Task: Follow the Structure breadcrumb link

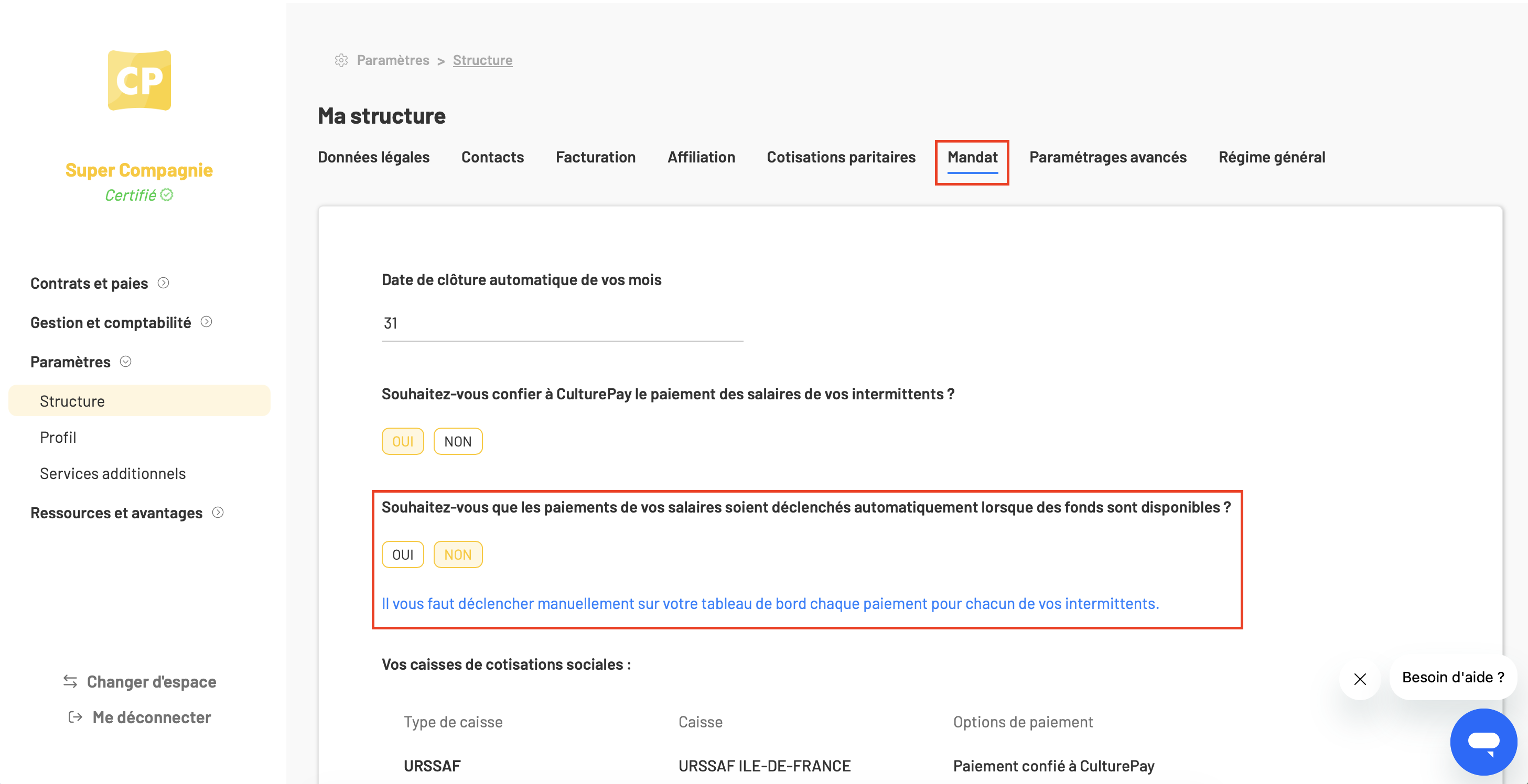Action: [483, 60]
